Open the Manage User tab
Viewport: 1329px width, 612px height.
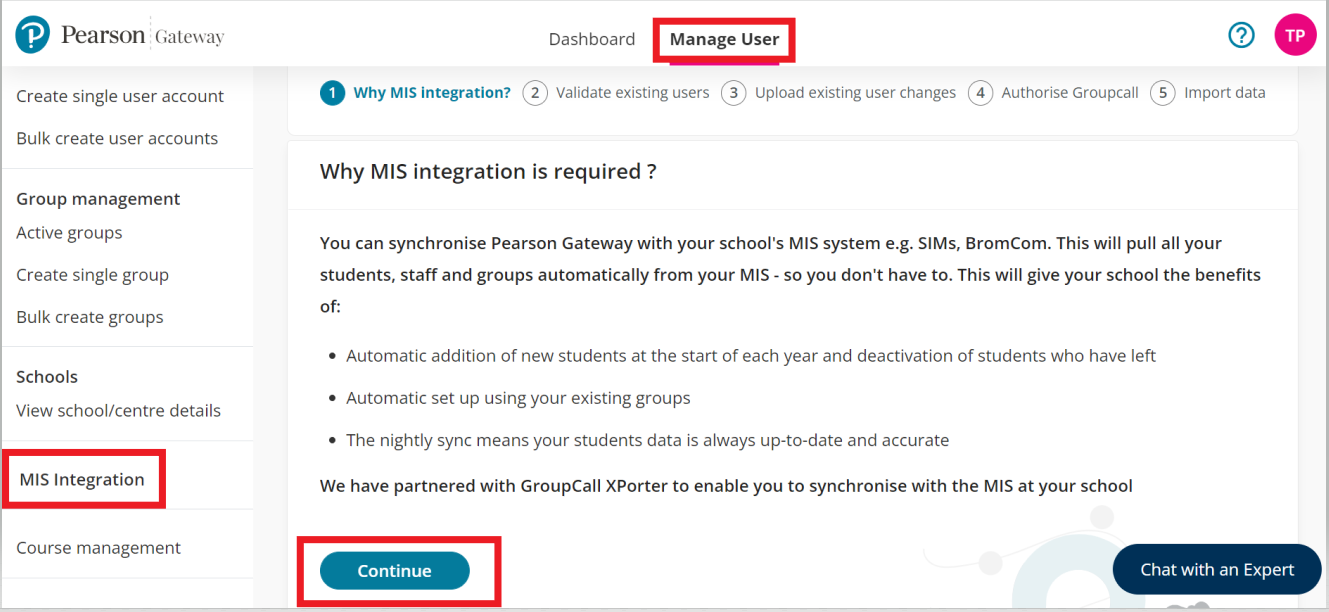(x=724, y=39)
